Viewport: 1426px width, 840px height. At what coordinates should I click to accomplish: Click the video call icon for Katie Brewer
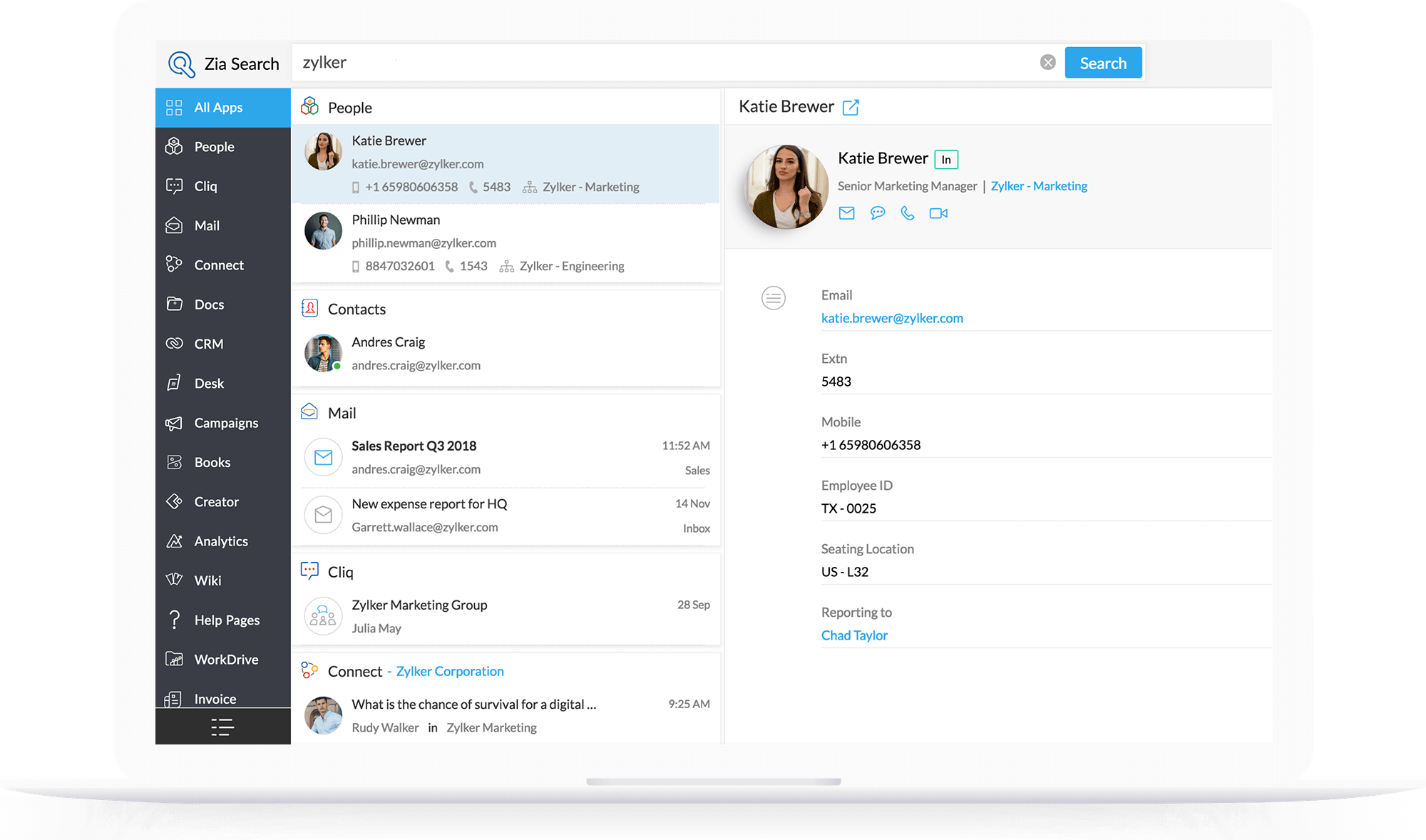point(938,212)
